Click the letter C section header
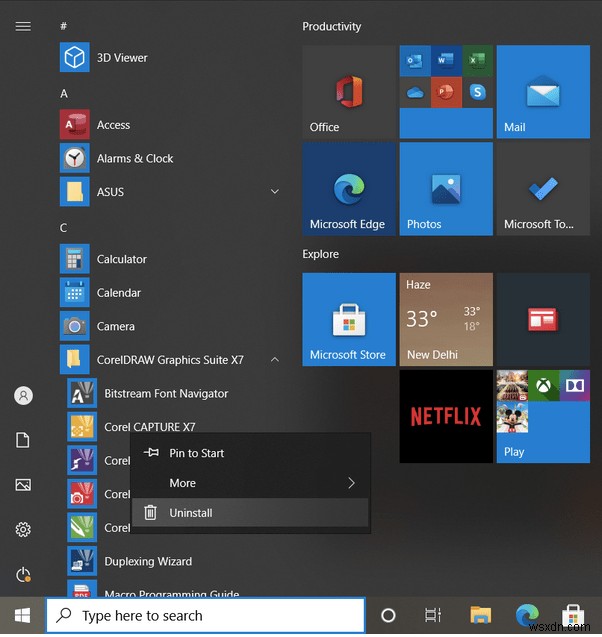 click(63, 228)
